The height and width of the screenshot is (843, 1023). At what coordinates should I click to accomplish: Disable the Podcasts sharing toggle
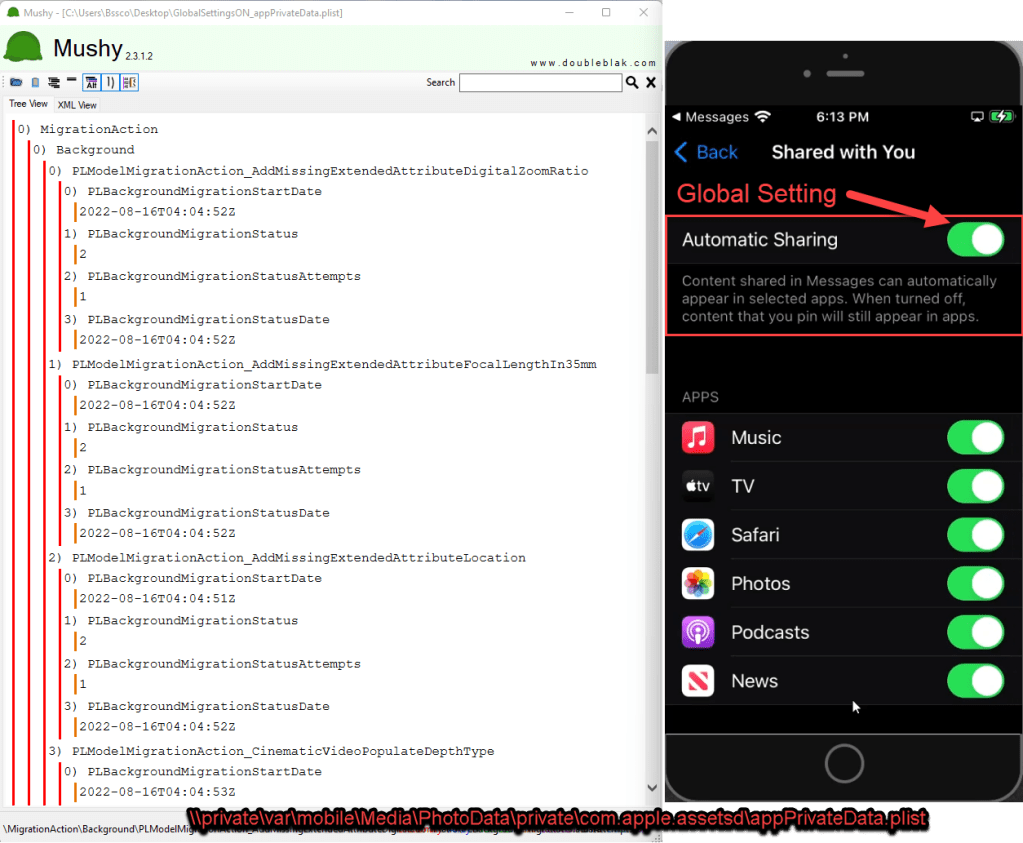click(x=975, y=632)
